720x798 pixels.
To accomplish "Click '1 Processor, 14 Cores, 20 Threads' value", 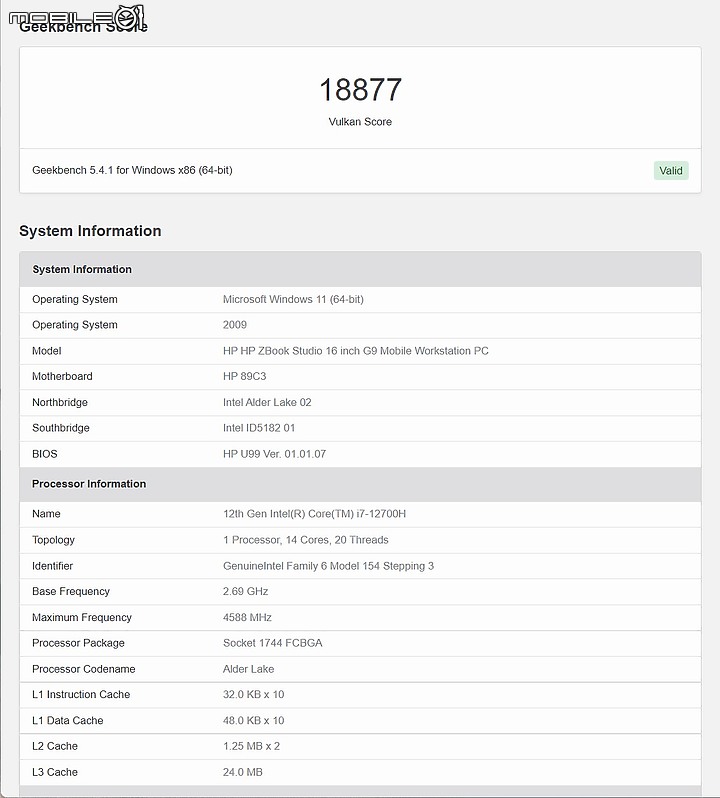I will click(x=306, y=540).
